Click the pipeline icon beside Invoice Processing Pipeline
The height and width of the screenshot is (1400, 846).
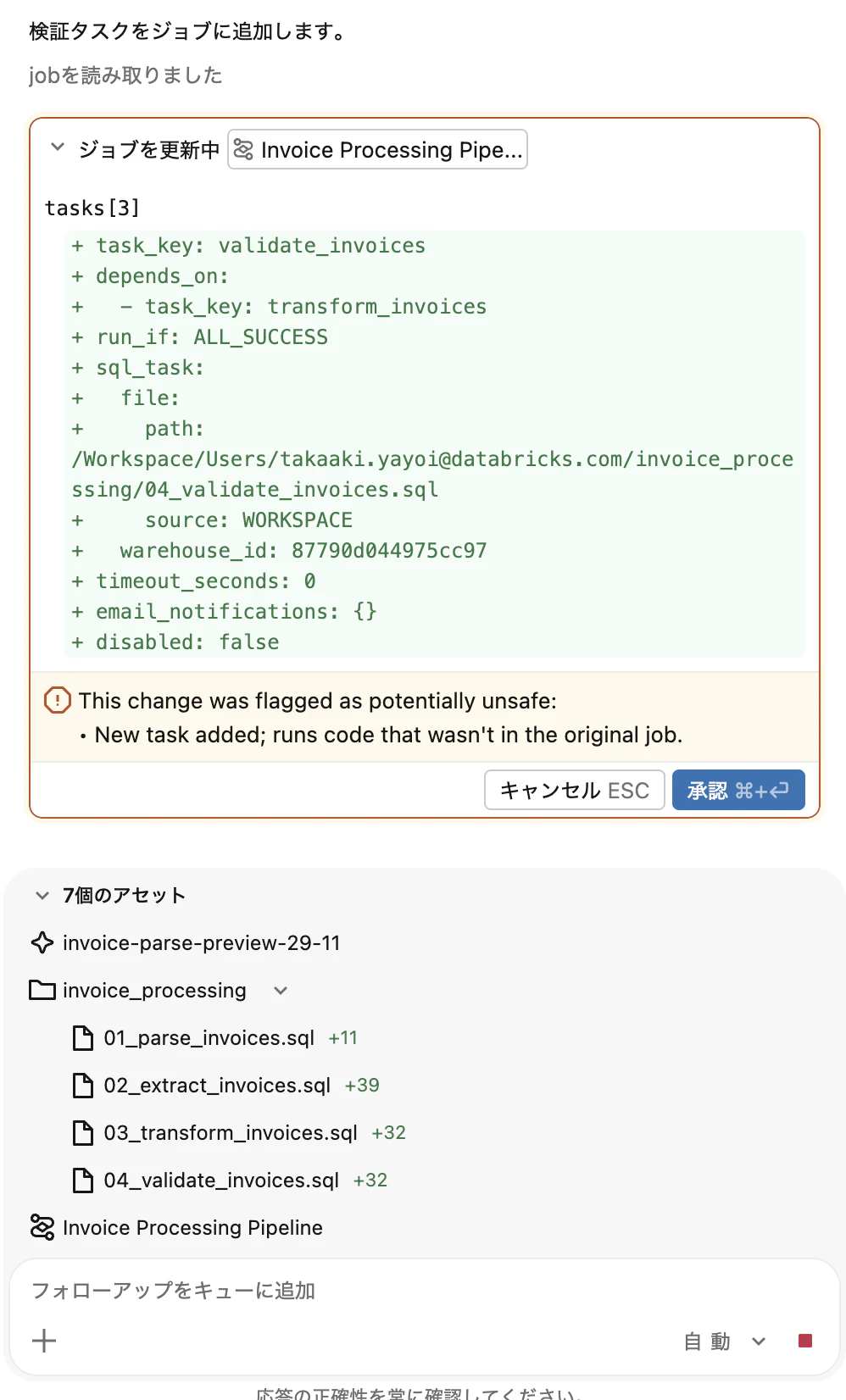coord(42,1227)
